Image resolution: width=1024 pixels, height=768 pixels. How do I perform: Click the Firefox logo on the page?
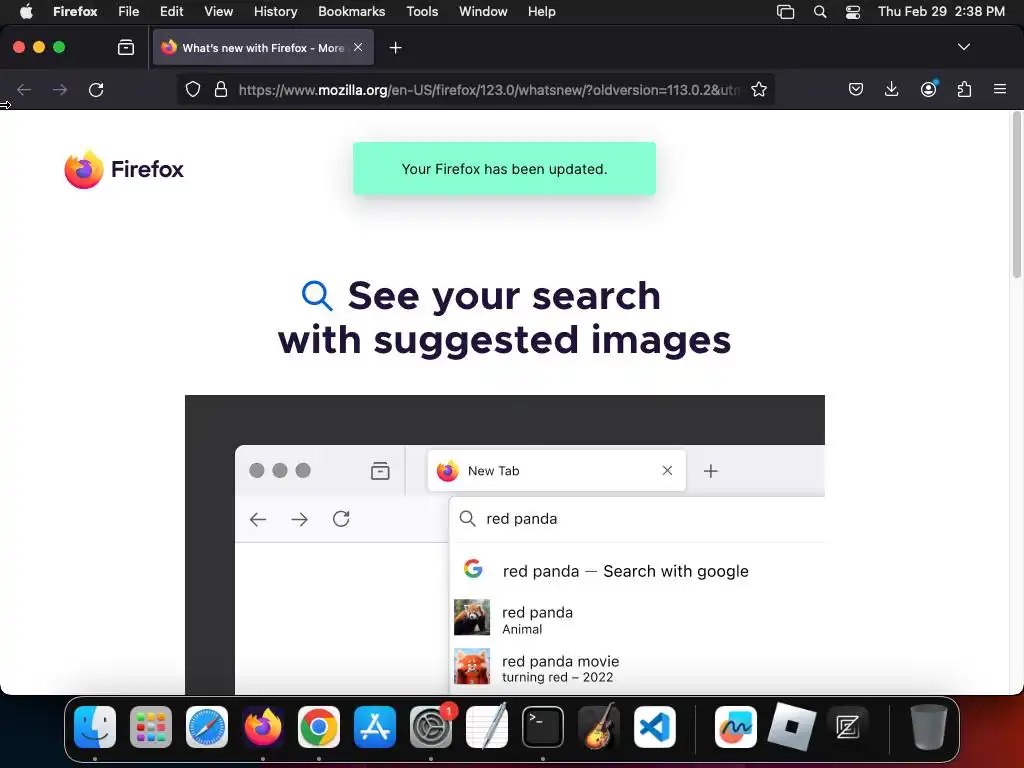[x=124, y=169]
